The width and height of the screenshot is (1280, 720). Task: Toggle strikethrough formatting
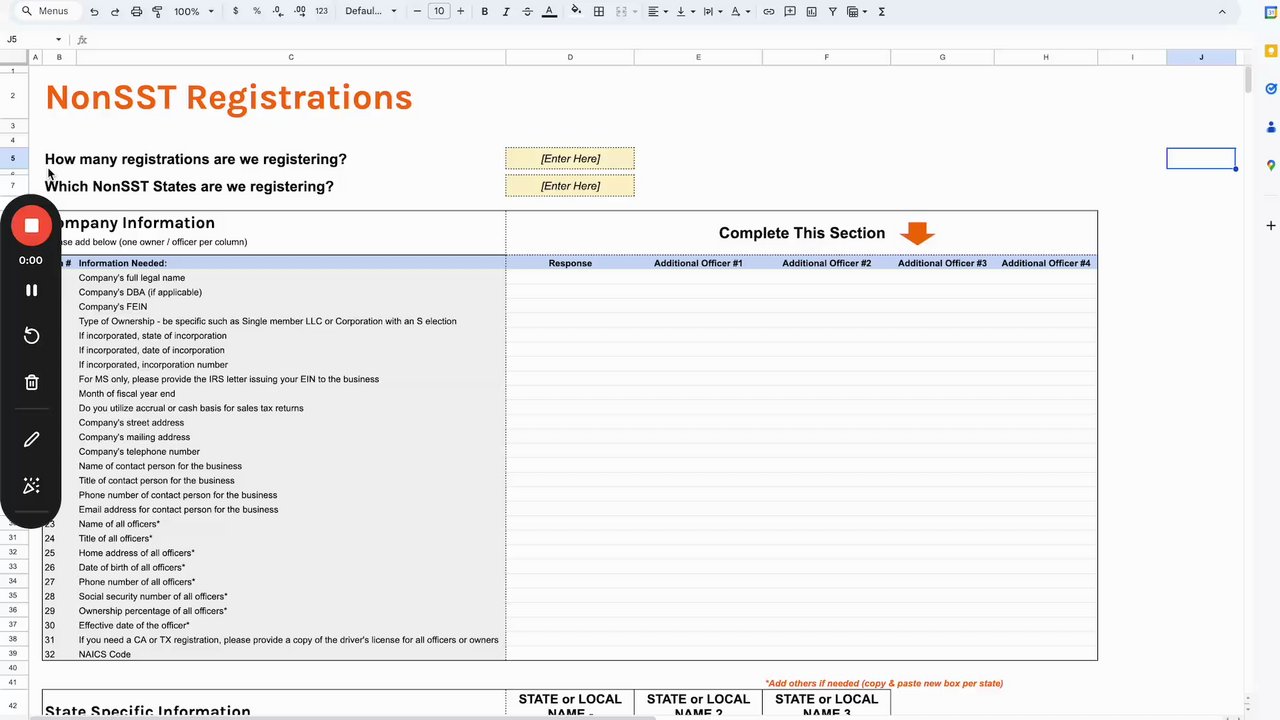(x=527, y=11)
